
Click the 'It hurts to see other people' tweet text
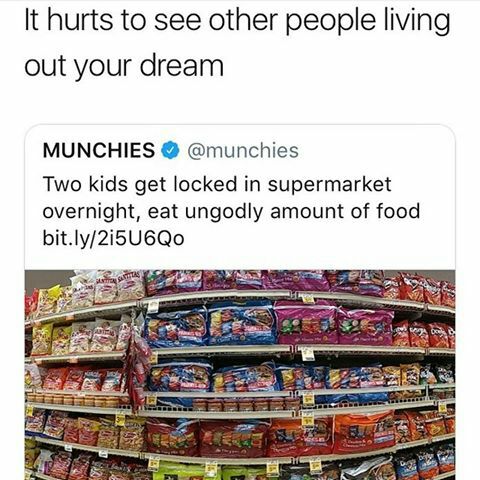pyautogui.click(x=237, y=43)
